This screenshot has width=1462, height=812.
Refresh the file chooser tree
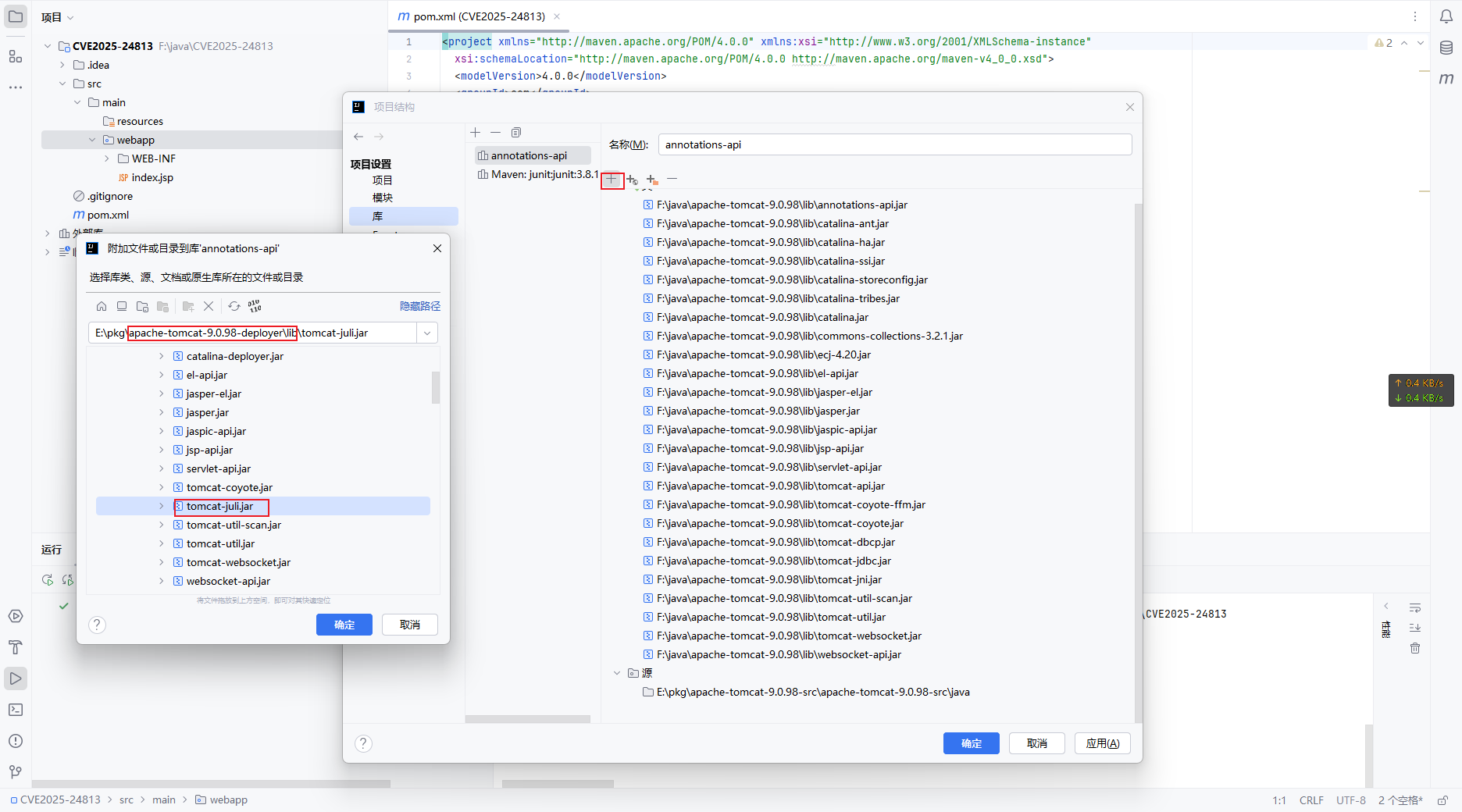(234, 306)
